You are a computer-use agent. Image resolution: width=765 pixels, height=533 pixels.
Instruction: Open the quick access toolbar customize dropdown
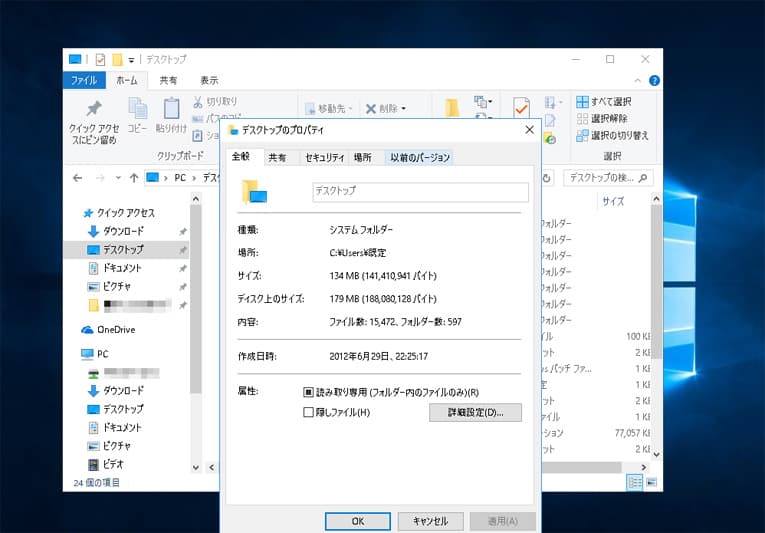[131, 60]
